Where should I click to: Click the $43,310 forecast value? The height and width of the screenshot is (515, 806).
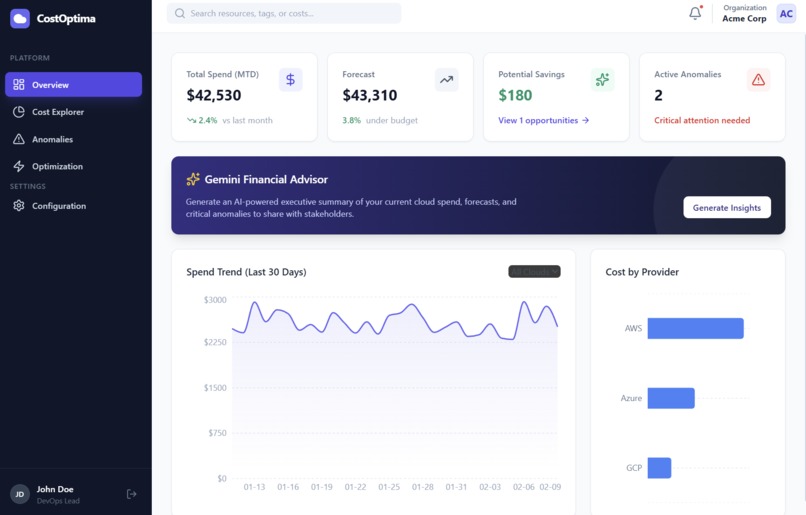tap(370, 95)
